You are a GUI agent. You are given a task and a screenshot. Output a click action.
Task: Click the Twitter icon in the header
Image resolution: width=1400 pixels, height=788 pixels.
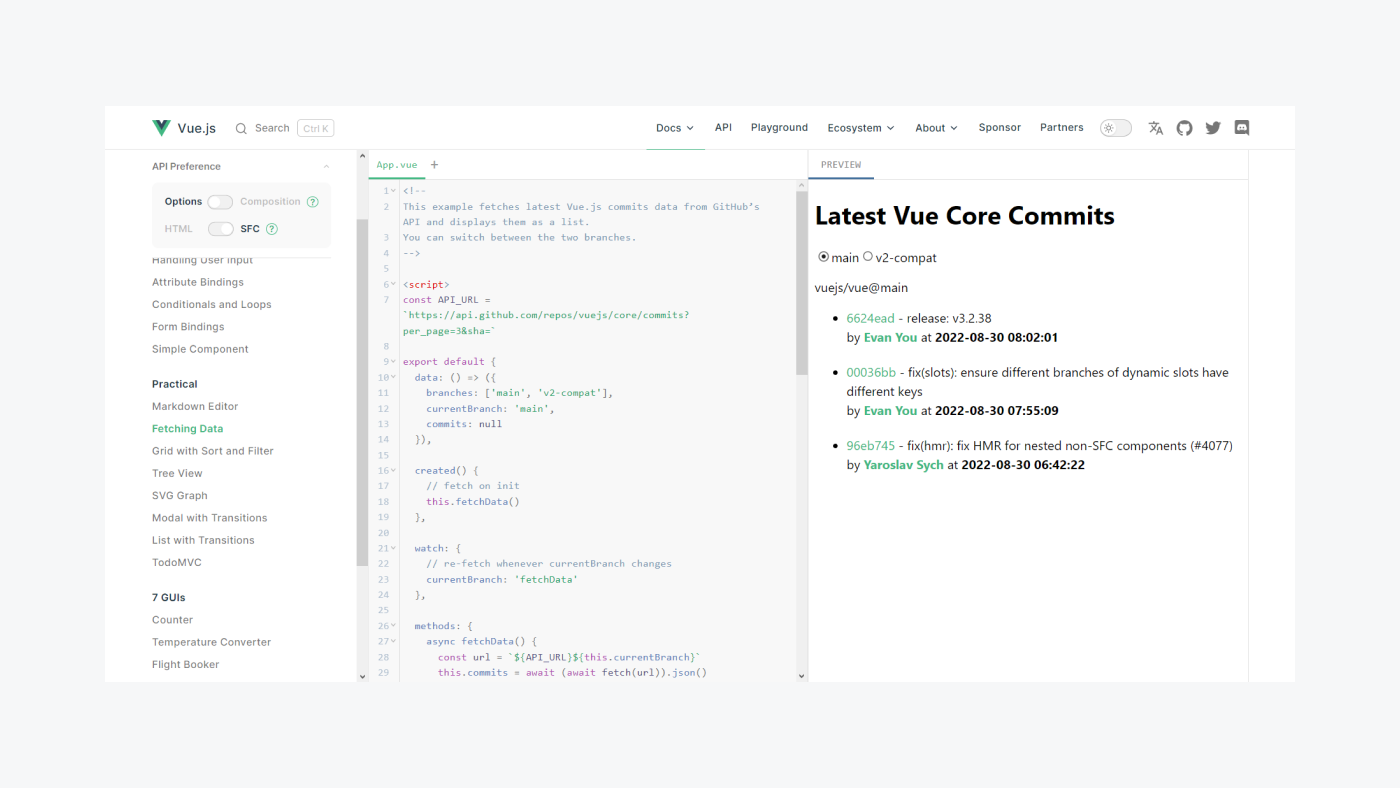1212,127
